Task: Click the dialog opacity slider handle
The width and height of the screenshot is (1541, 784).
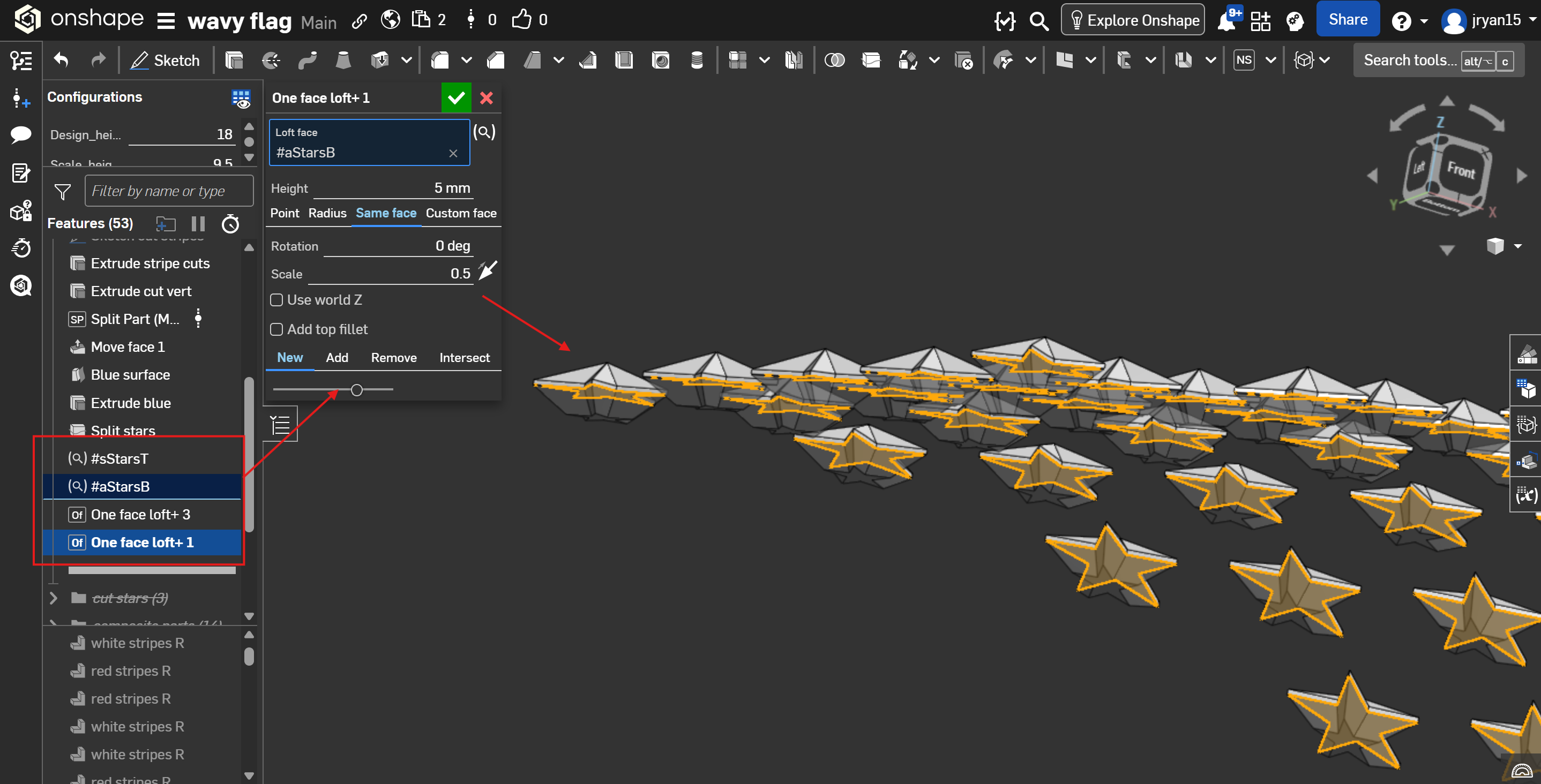Action: pos(356,390)
